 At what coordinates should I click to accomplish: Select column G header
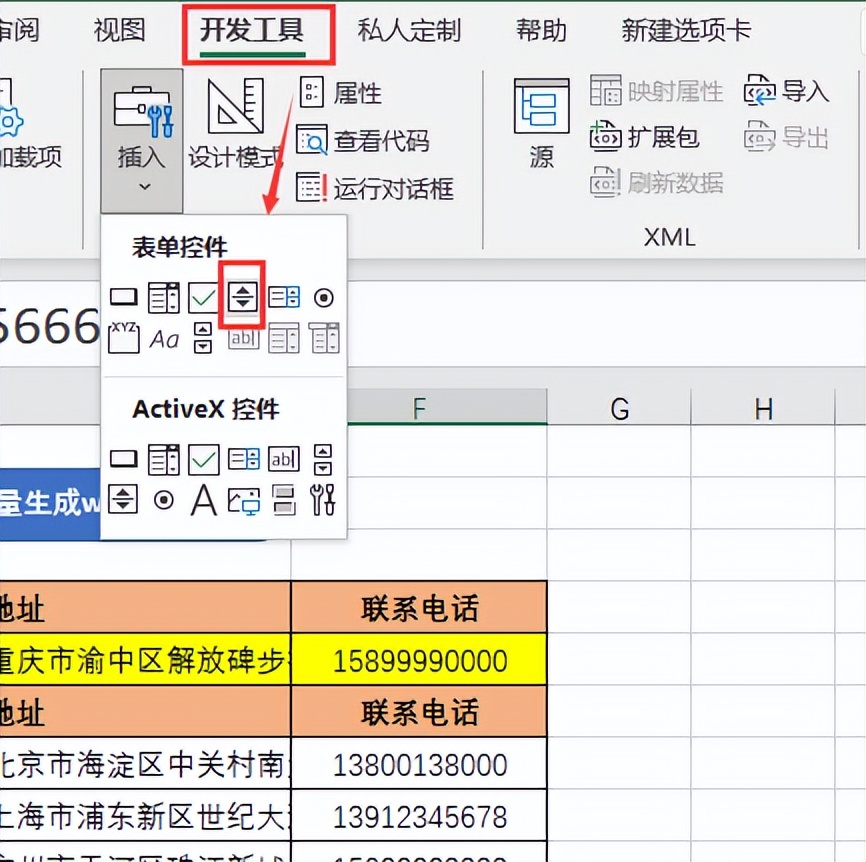coord(619,408)
